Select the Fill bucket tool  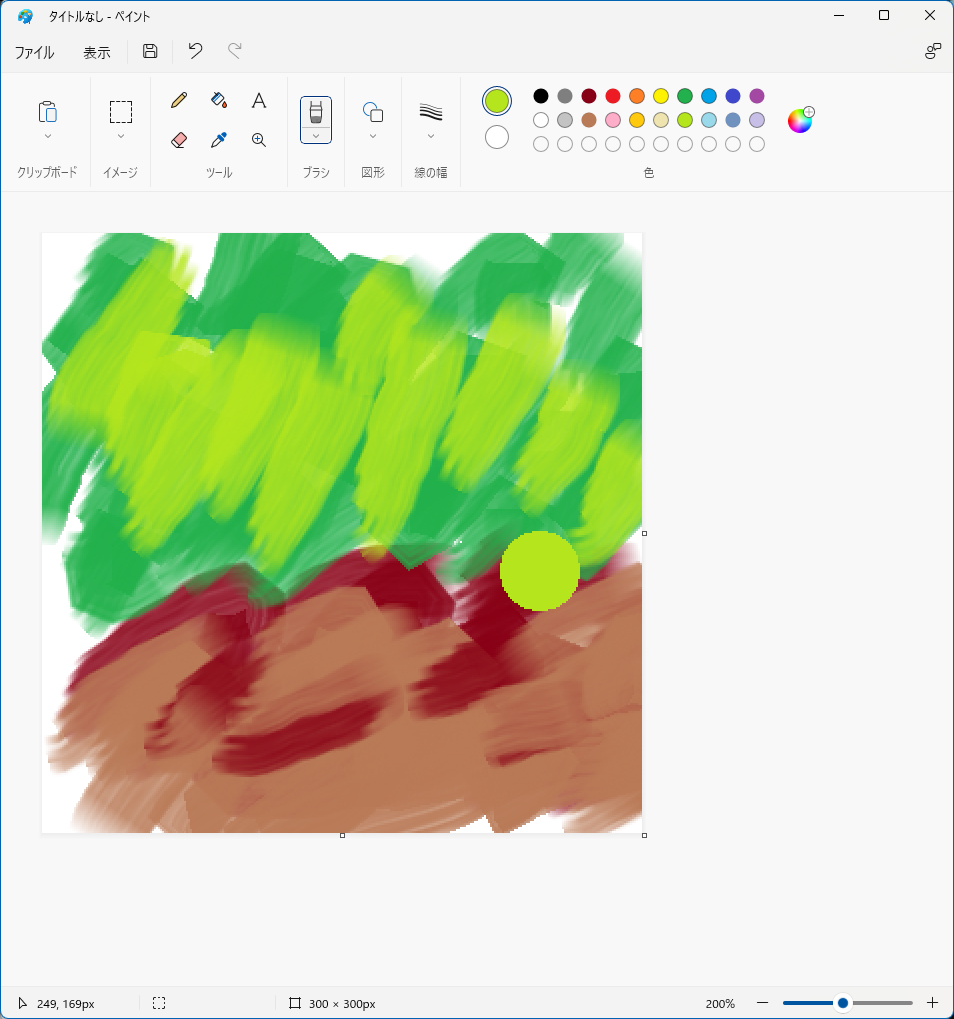point(219,100)
